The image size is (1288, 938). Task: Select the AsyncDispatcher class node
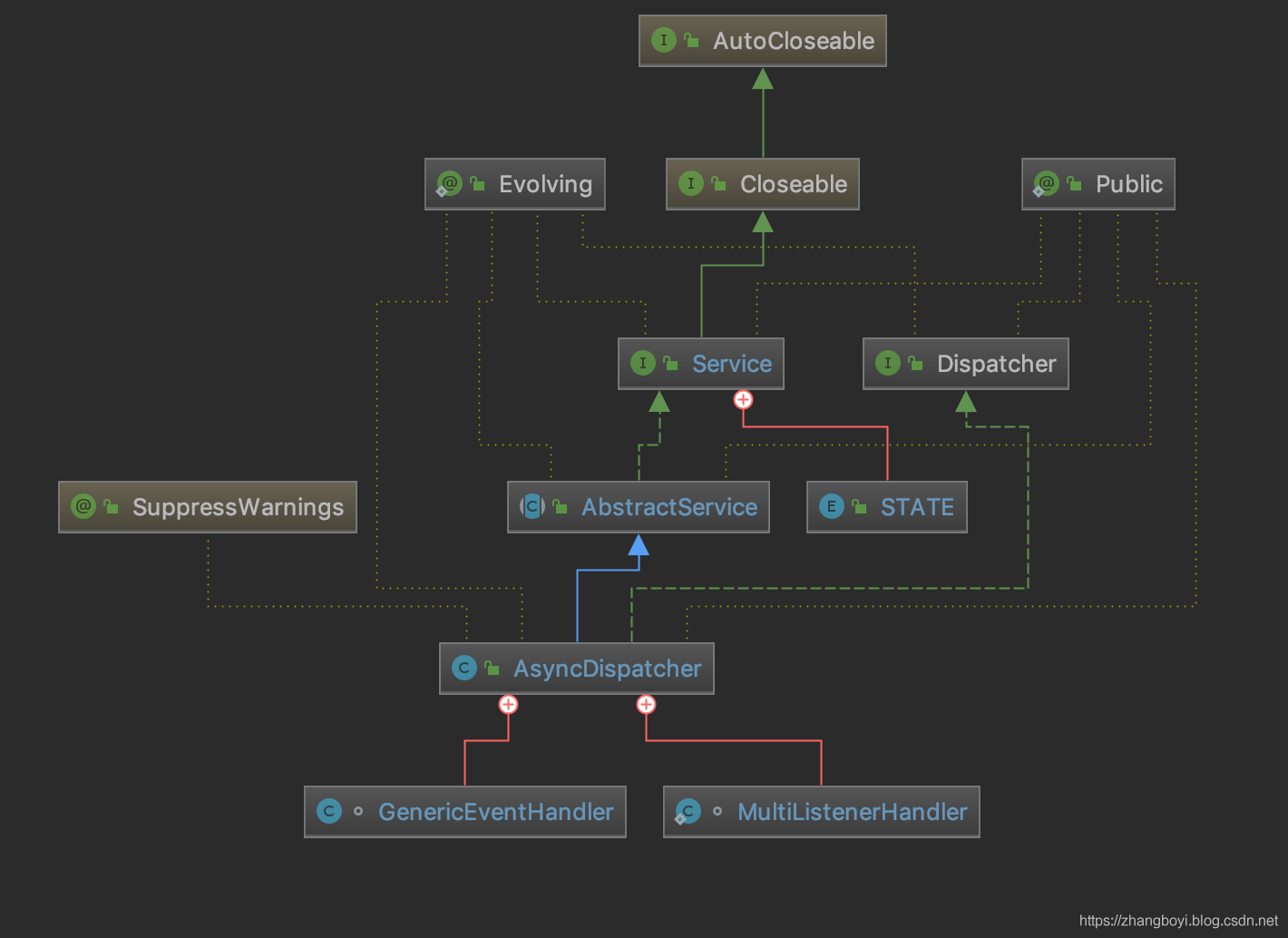pyautogui.click(x=577, y=669)
